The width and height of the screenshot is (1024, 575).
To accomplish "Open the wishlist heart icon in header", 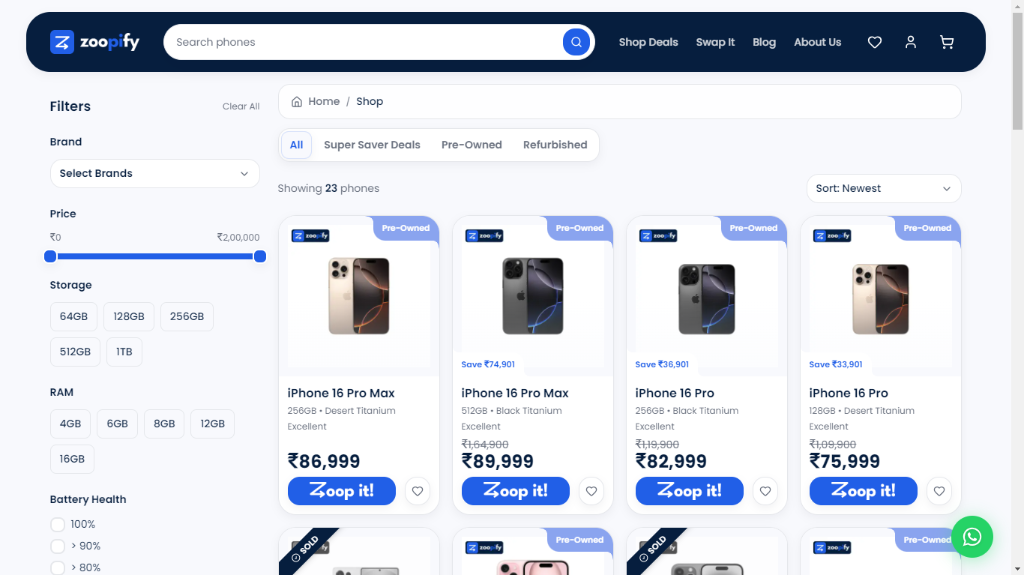I will tap(874, 42).
